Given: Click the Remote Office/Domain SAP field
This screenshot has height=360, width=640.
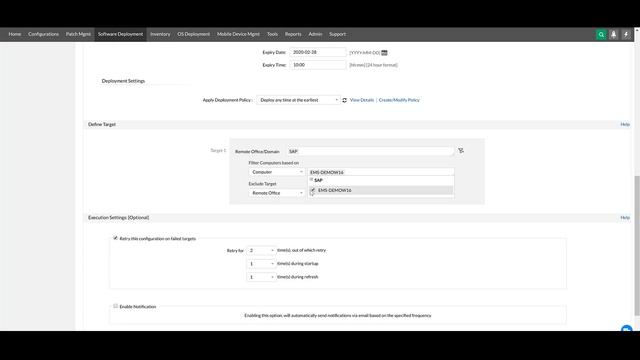Looking at the screenshot, I should (x=370, y=151).
